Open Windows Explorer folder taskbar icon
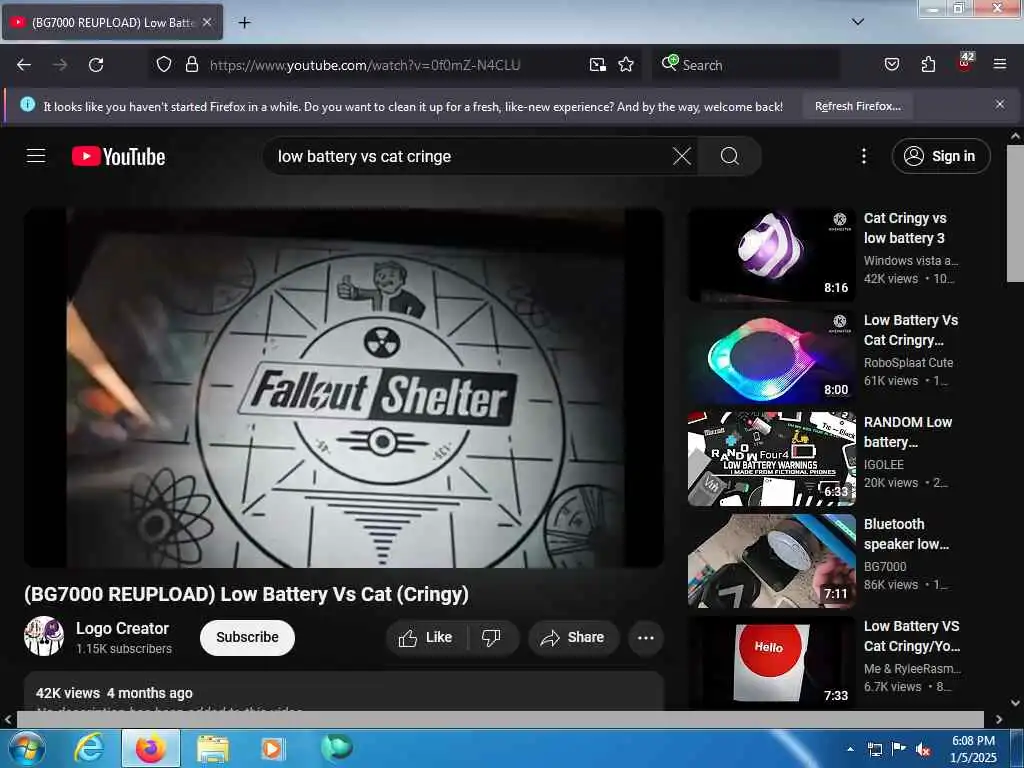Viewport: 1024px width, 768px height. [x=212, y=748]
